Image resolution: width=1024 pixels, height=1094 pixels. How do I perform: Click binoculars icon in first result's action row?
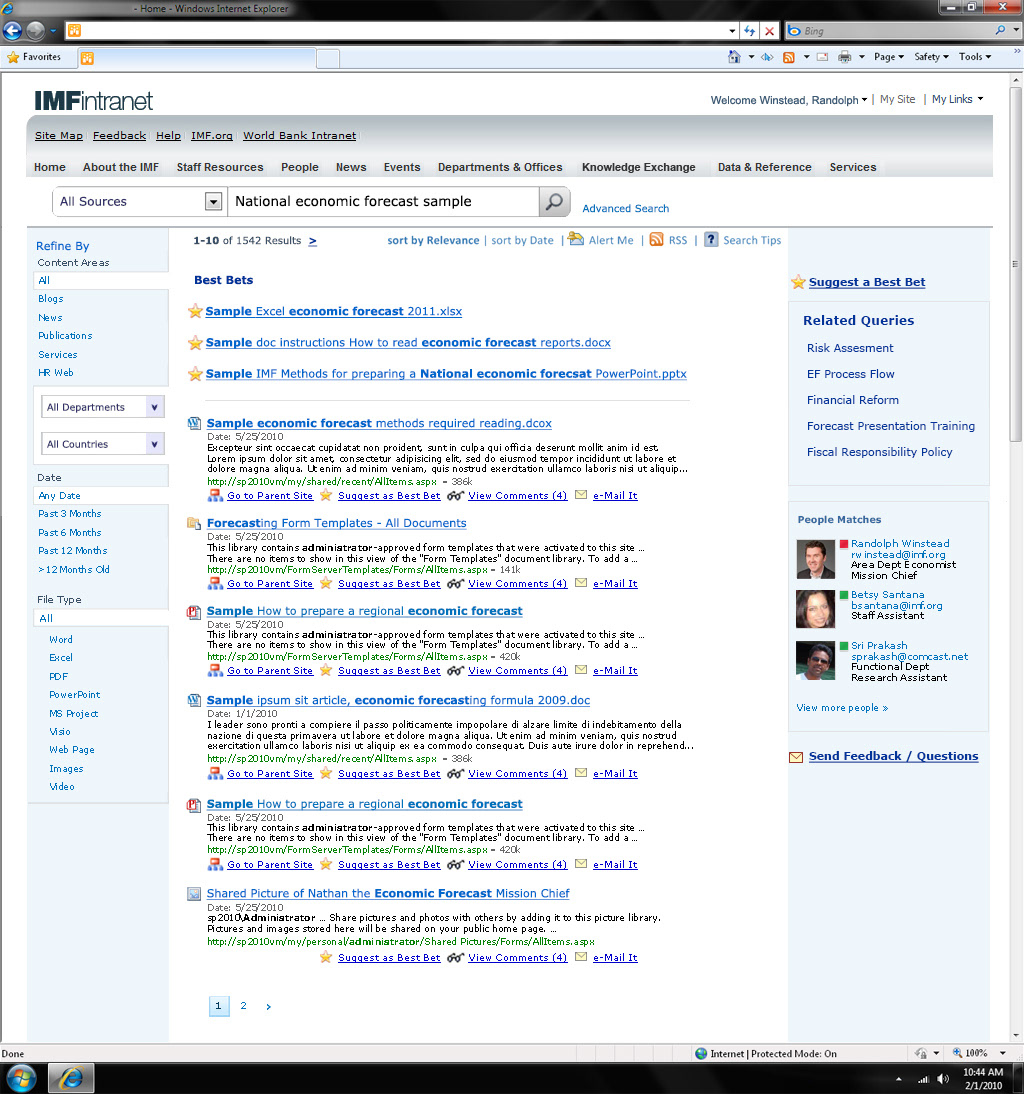point(455,495)
